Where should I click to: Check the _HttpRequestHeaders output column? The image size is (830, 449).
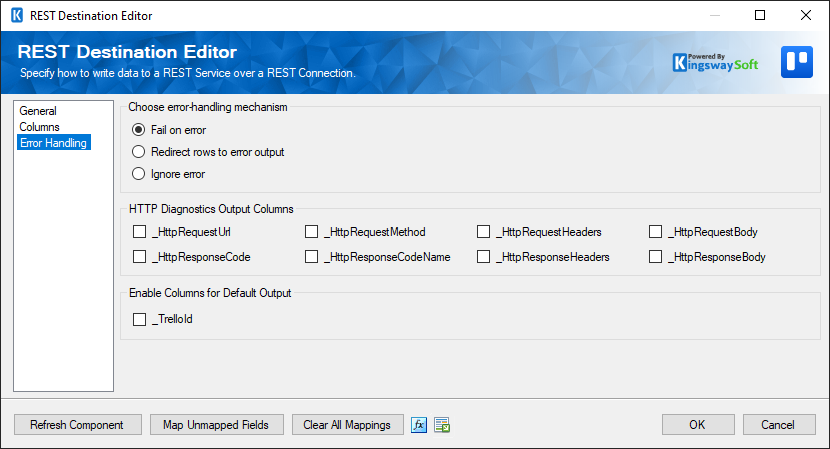(x=483, y=231)
